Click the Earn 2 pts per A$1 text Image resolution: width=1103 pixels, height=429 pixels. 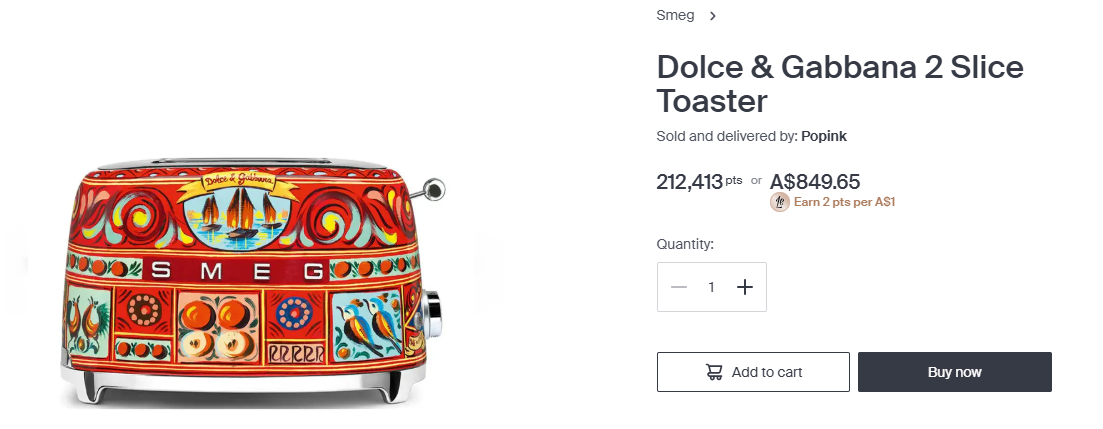click(844, 202)
